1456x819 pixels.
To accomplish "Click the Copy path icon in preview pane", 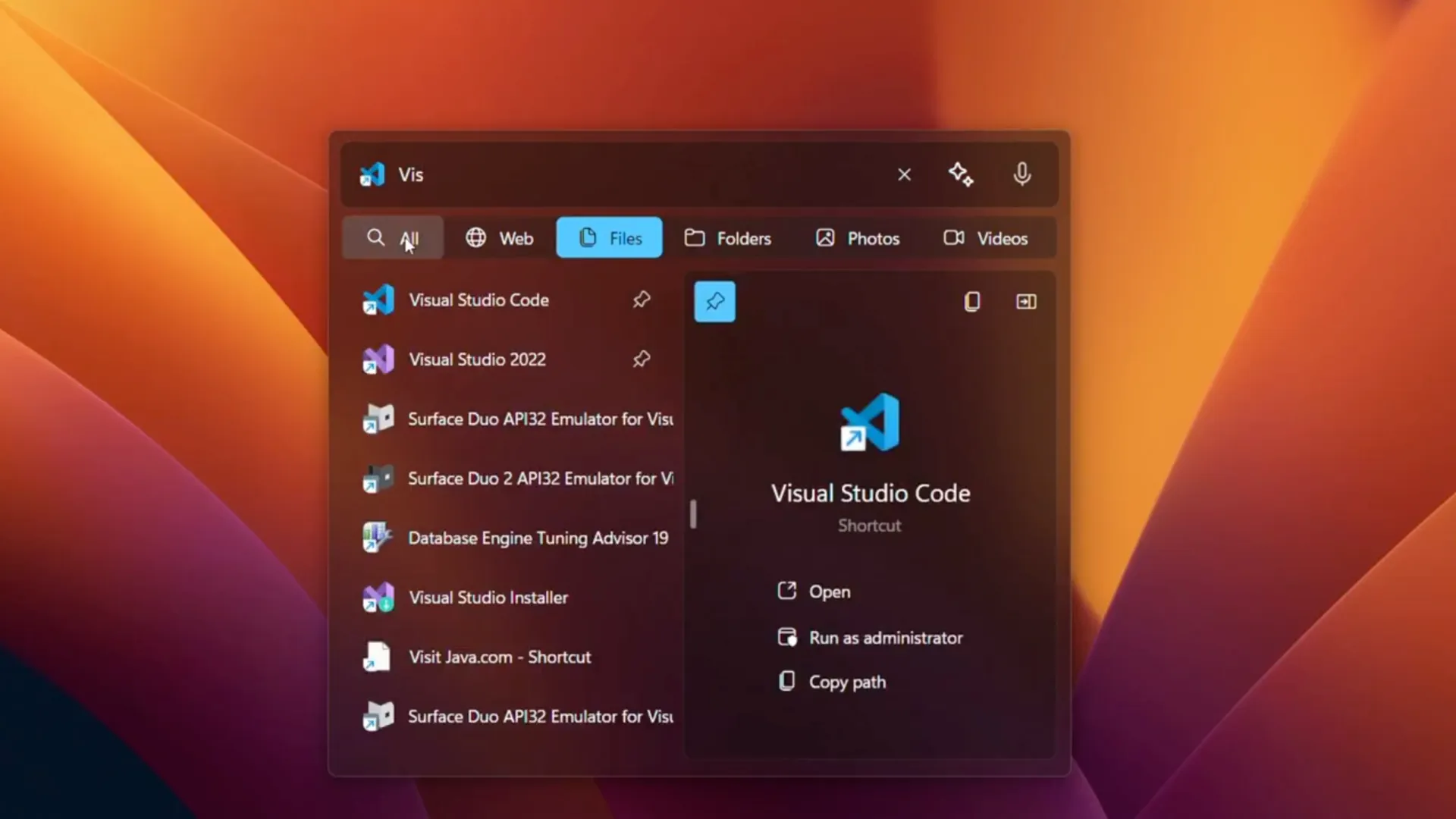I will pos(787,681).
